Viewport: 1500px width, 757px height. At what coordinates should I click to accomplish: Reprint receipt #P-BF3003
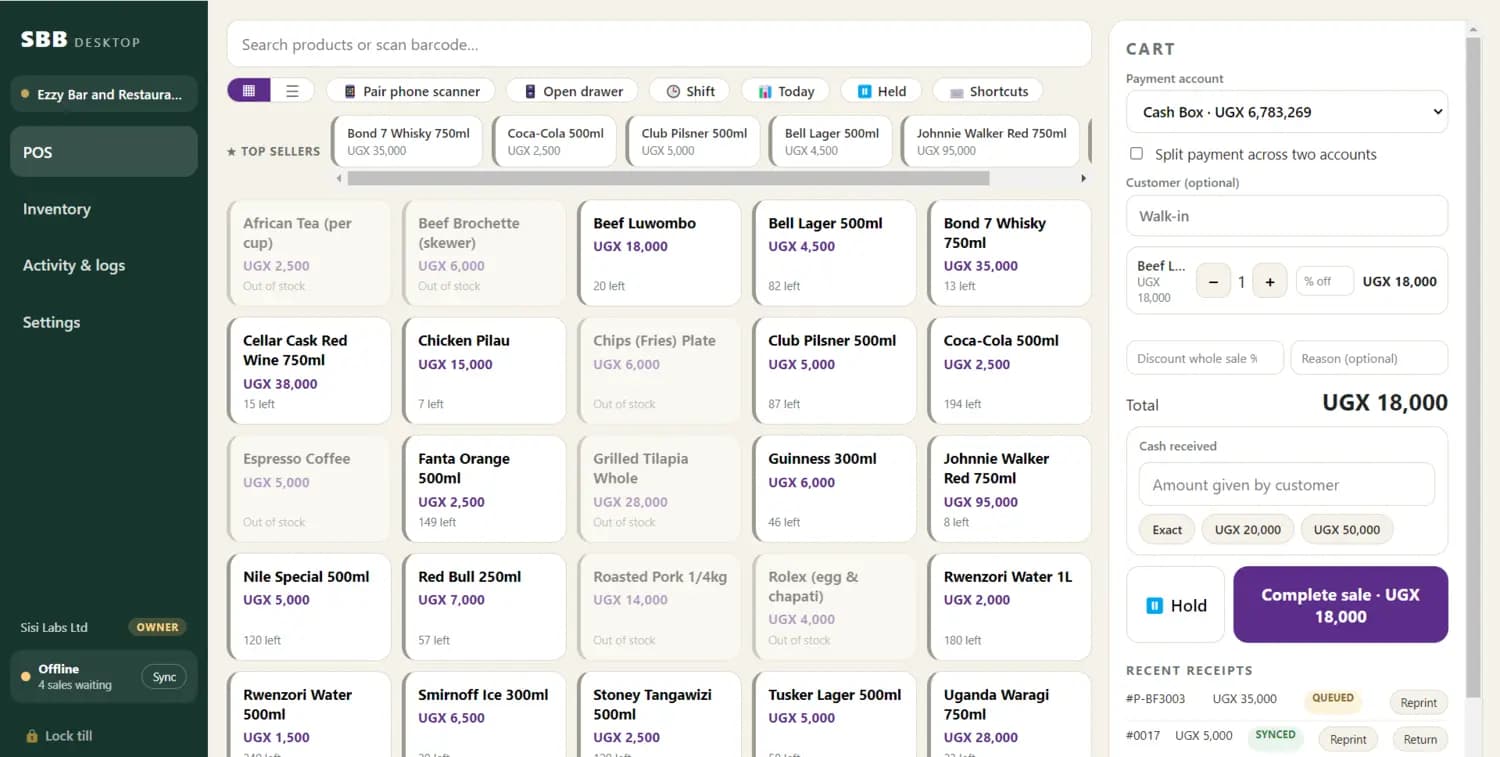1418,703
